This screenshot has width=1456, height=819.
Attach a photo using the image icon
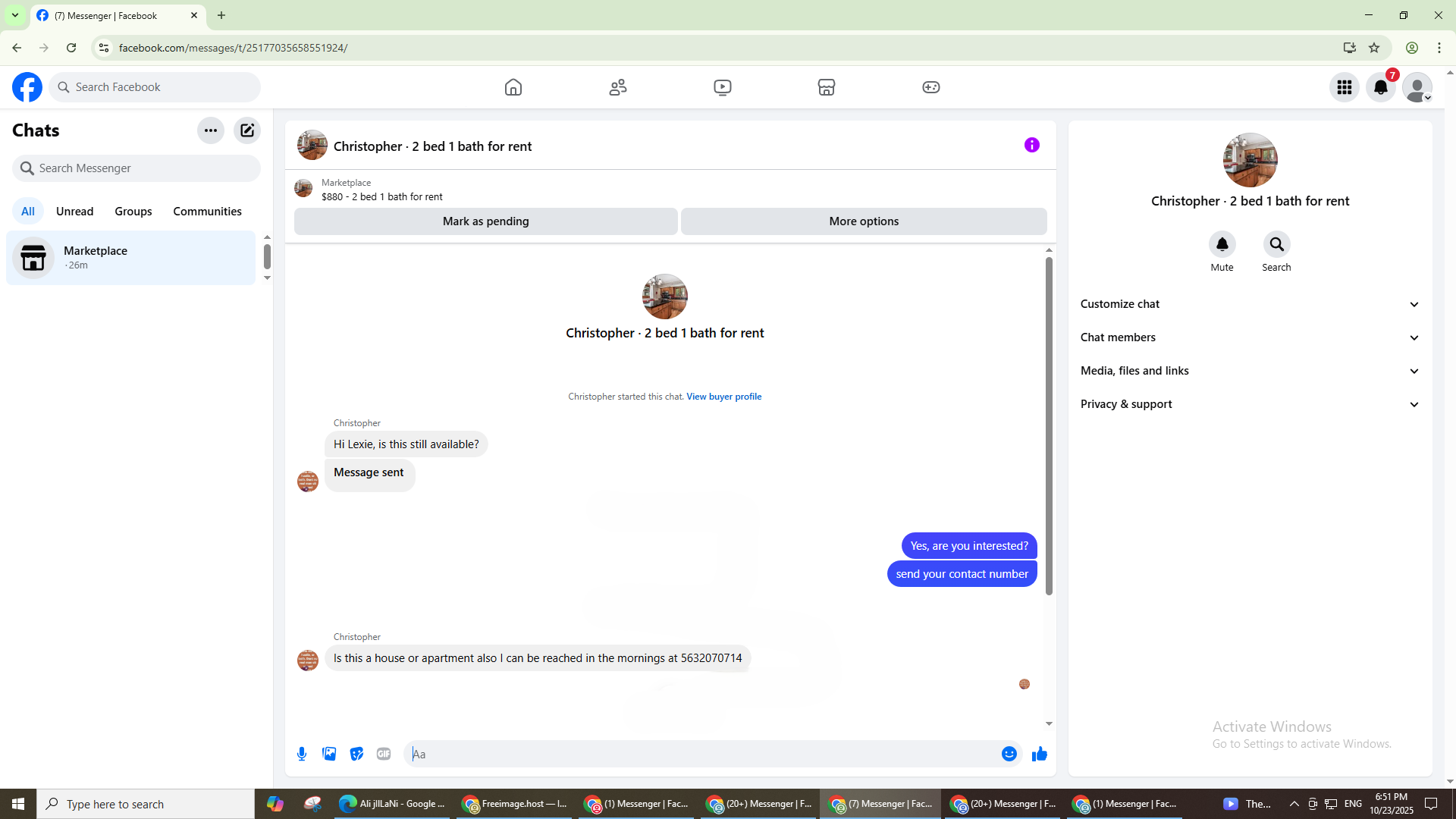(329, 754)
